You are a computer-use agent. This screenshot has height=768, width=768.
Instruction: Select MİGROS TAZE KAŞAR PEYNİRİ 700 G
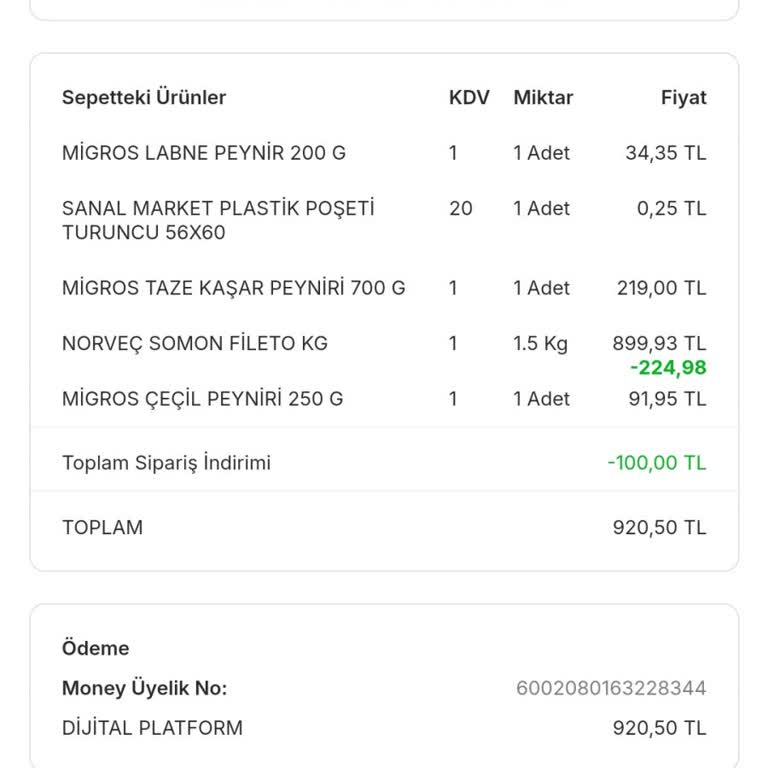[x=234, y=288]
